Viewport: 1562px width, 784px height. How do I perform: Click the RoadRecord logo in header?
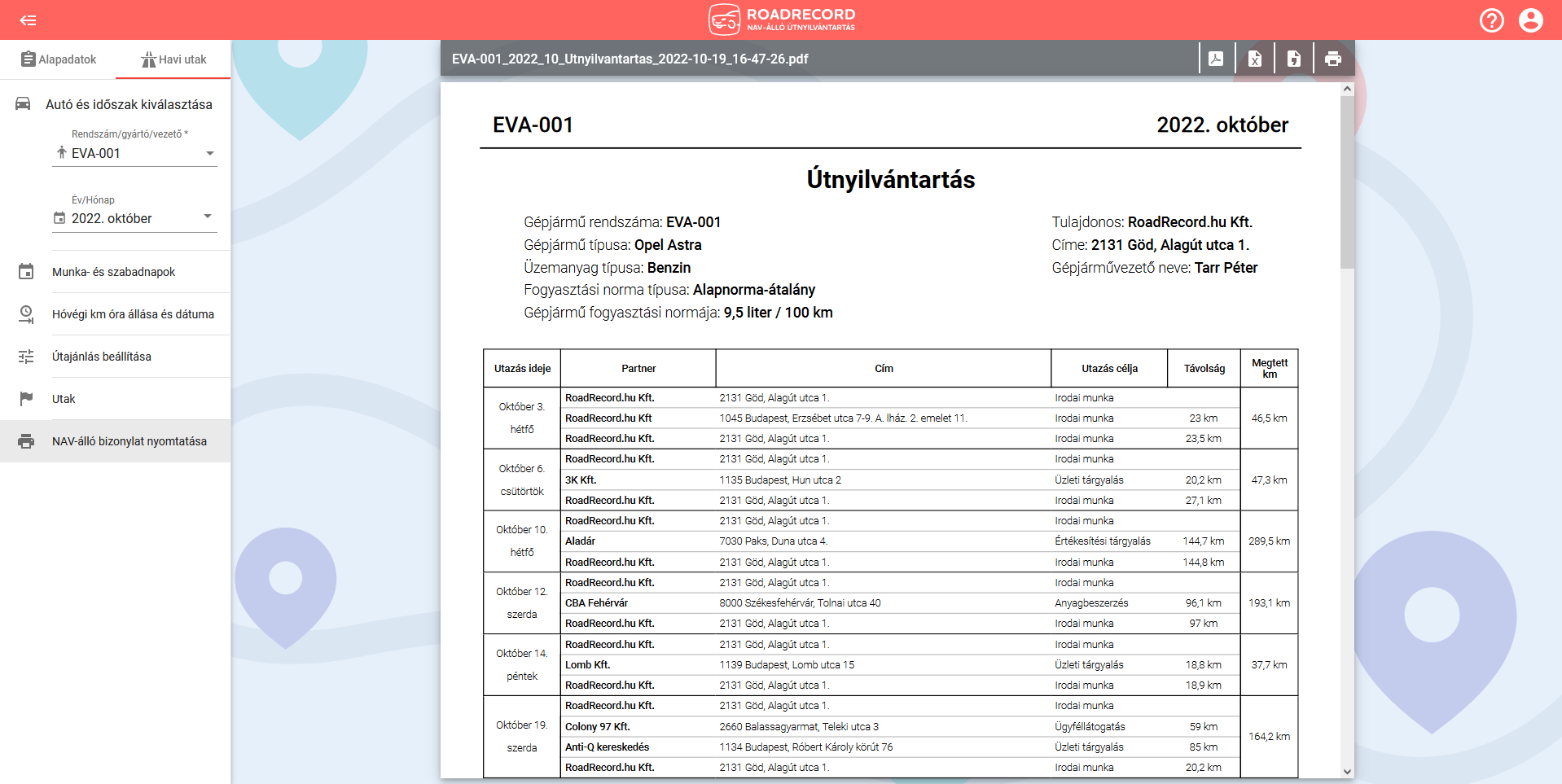[782, 20]
